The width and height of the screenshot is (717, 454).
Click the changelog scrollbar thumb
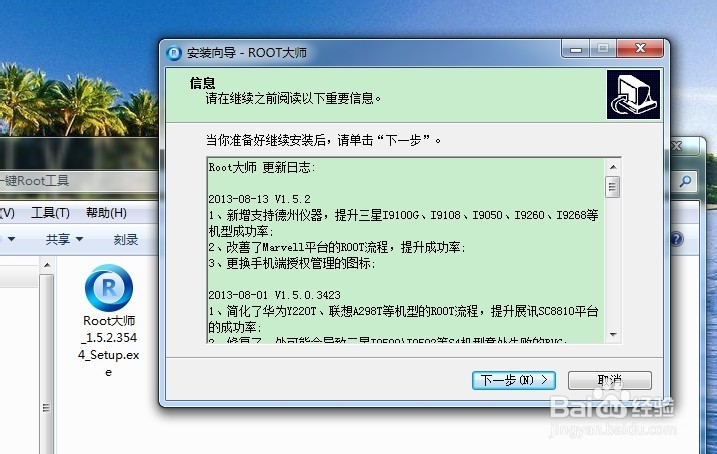pos(612,187)
